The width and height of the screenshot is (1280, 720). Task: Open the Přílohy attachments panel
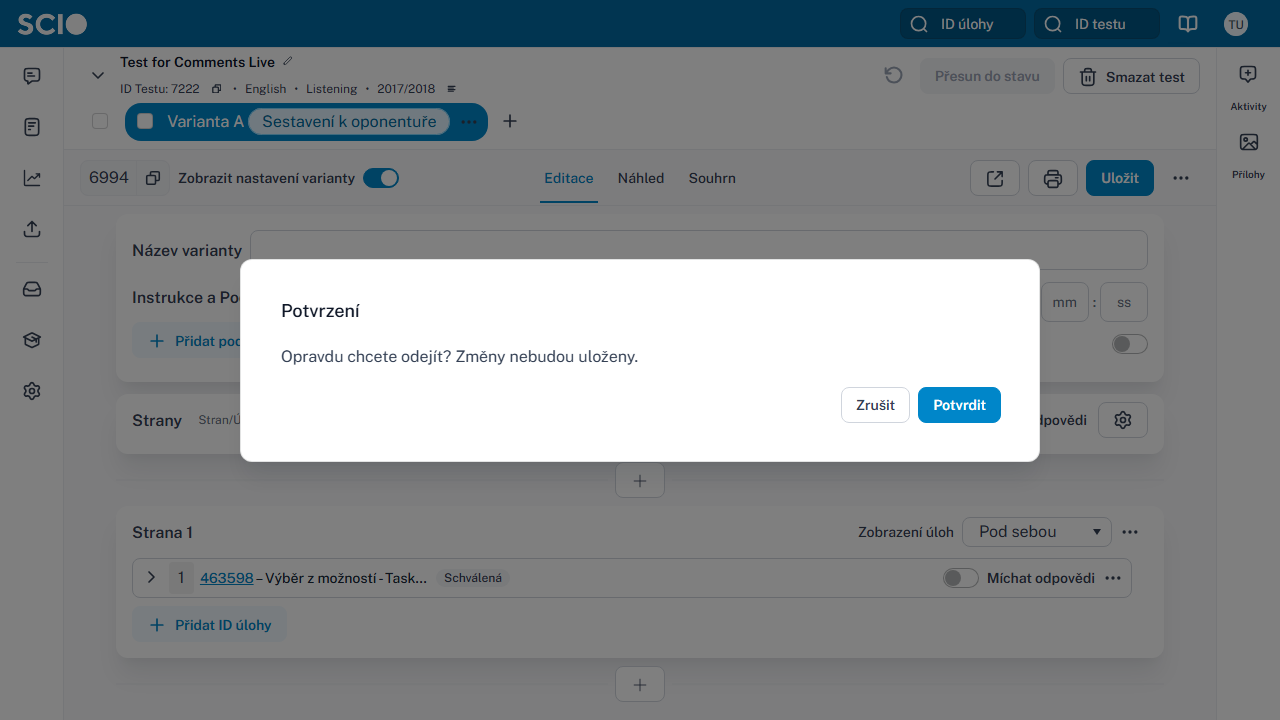[x=1248, y=156]
